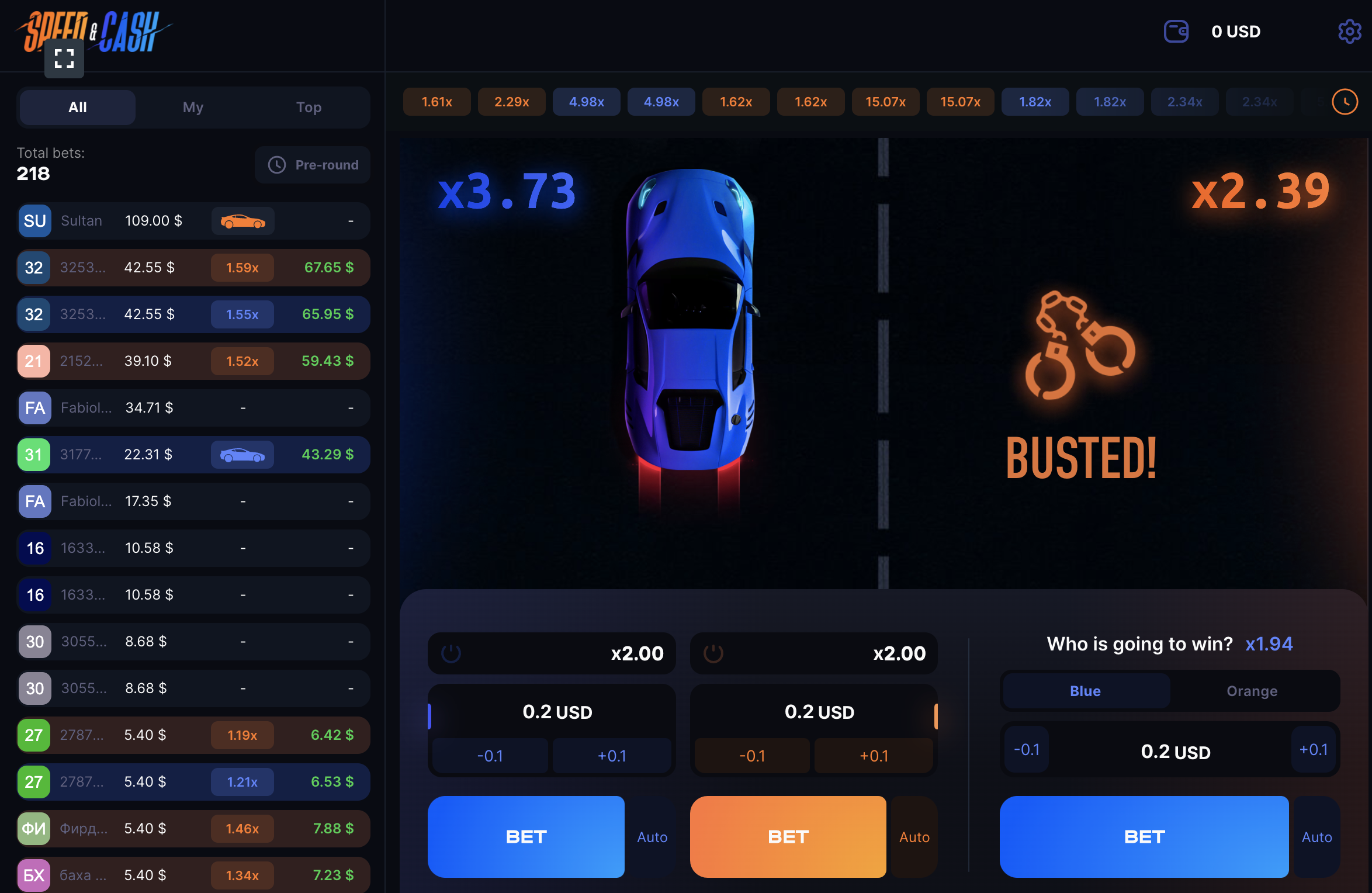Screen dimensions: 1372x893
Task: Open round history clock icon
Action: (1345, 102)
